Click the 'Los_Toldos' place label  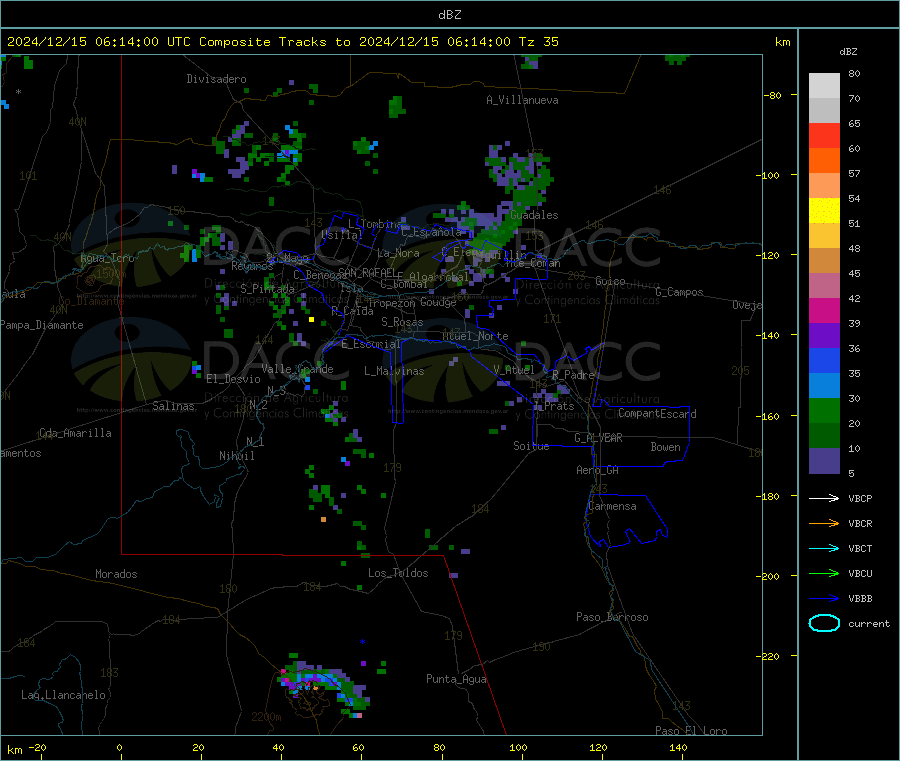point(398,573)
